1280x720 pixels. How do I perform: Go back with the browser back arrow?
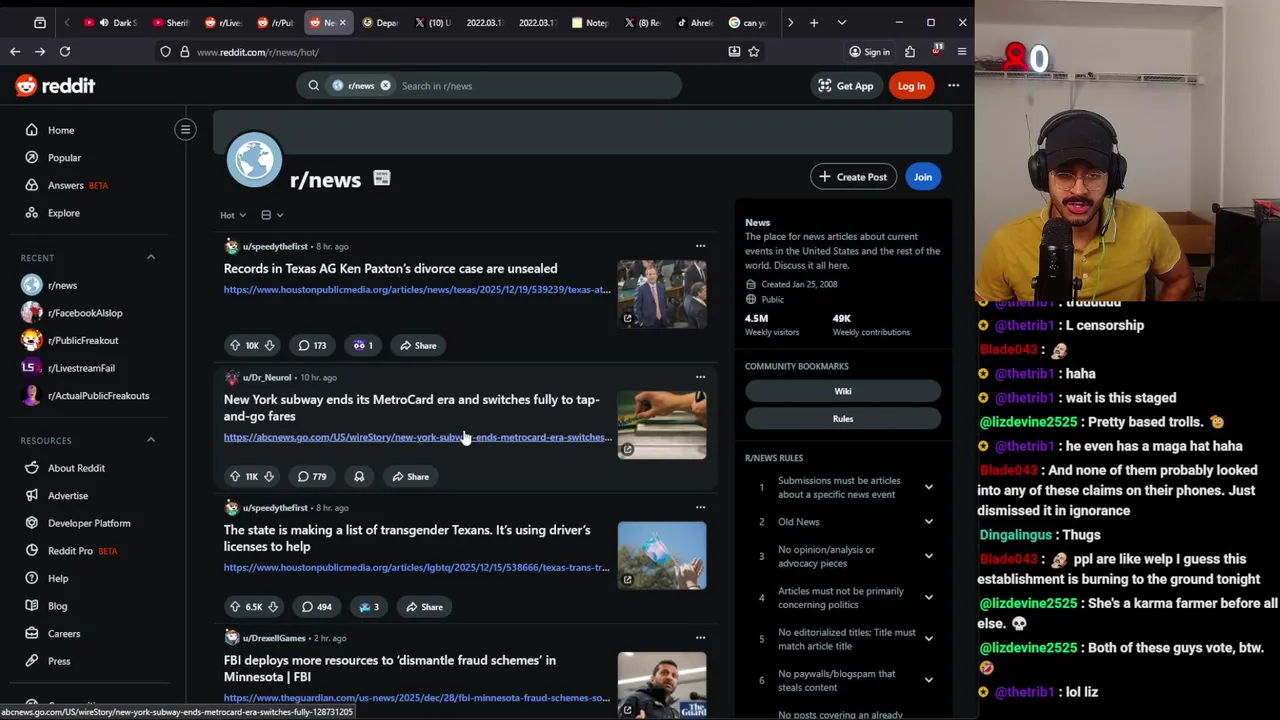click(15, 52)
